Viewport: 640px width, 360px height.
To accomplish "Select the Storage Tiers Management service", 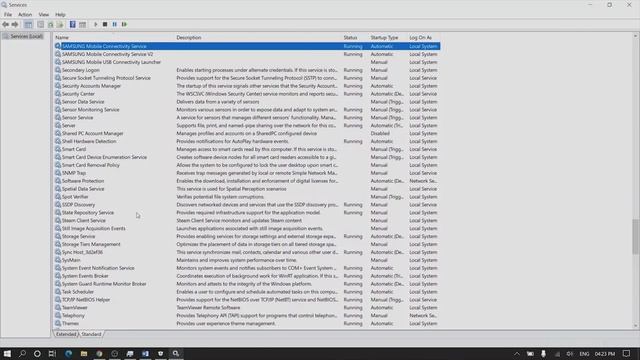I will coord(247,244).
